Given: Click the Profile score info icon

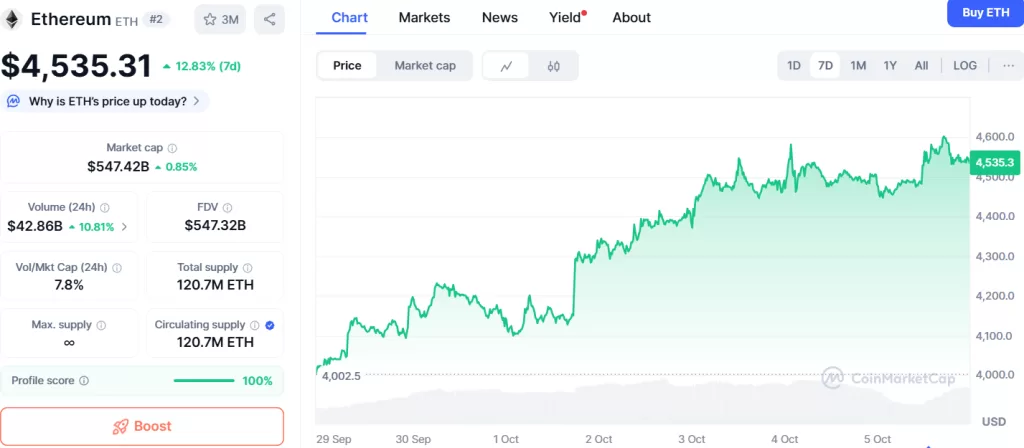Looking at the screenshot, I should [84, 381].
